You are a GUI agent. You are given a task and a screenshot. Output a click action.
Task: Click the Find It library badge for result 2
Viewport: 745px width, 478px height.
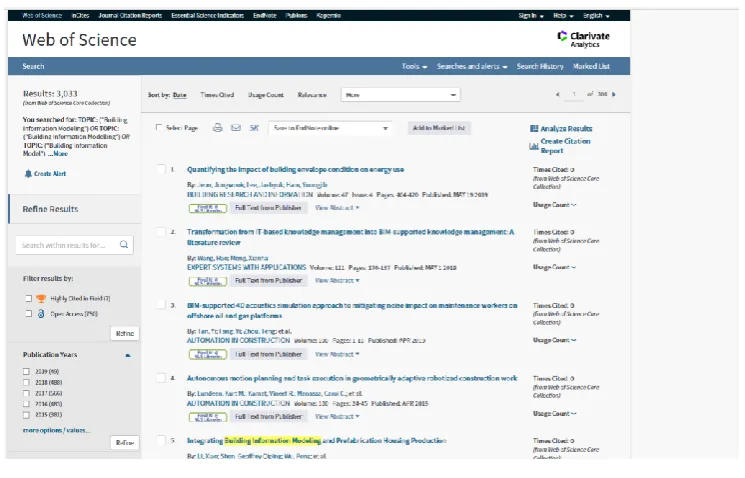pyautogui.click(x=208, y=281)
